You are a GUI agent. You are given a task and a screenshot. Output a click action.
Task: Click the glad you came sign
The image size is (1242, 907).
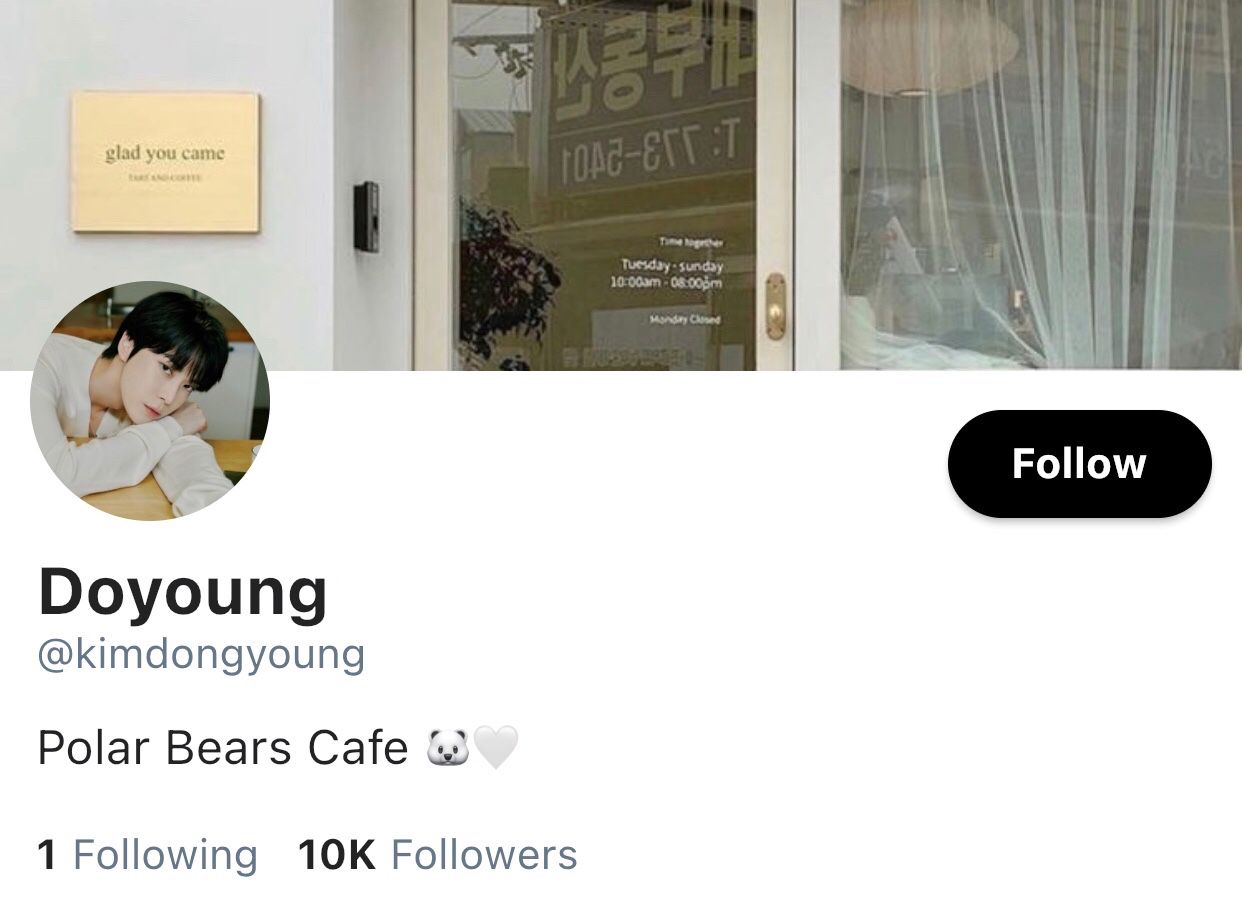166,162
